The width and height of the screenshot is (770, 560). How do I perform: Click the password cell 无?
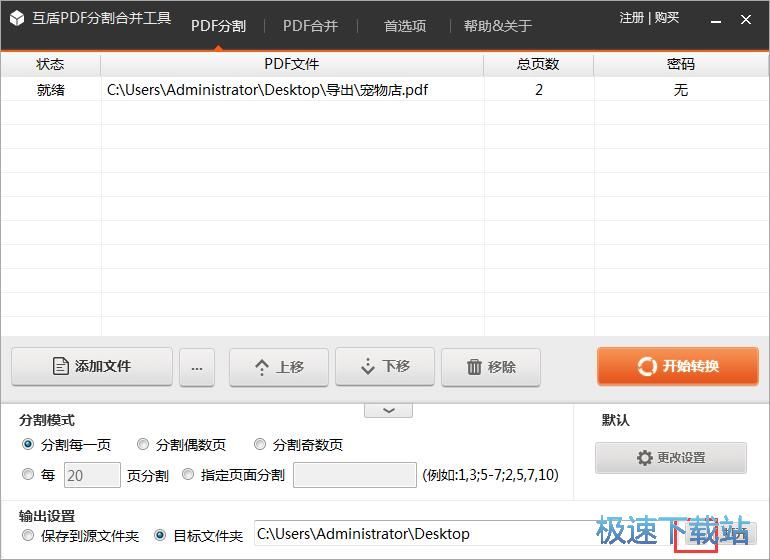coord(681,90)
